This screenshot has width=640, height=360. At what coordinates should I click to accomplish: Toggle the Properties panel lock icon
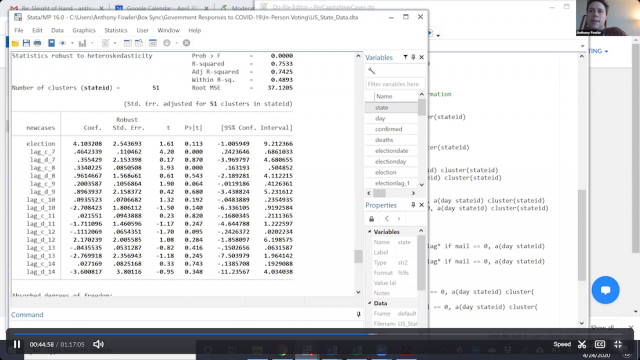point(371,219)
